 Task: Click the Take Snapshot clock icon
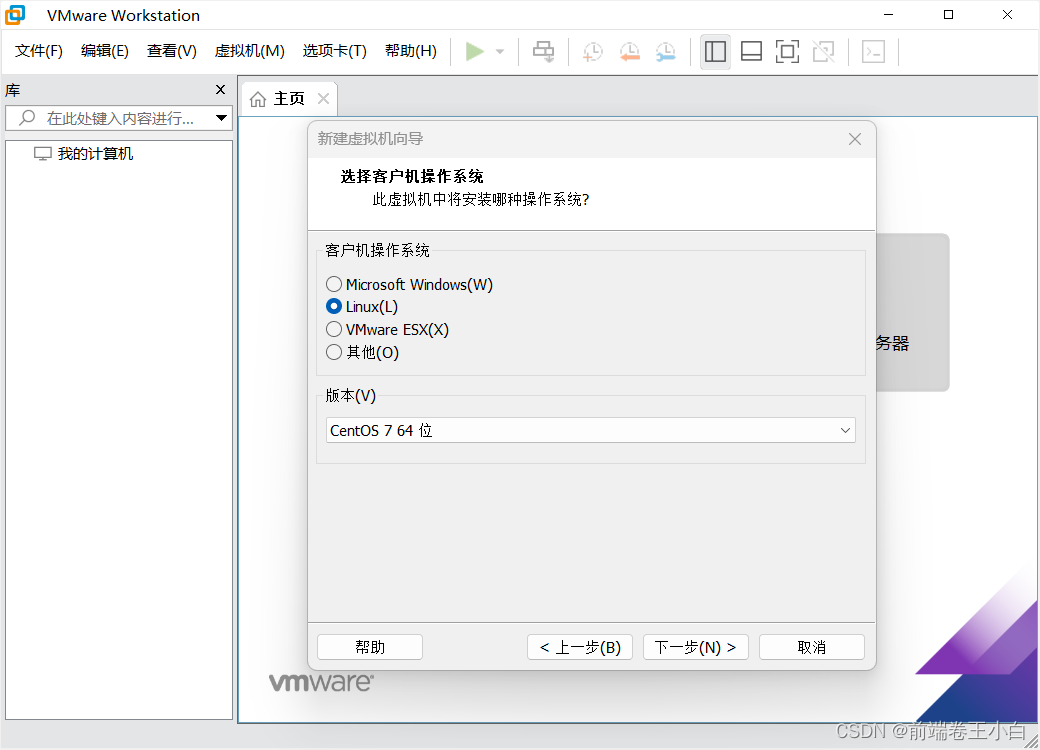(592, 51)
